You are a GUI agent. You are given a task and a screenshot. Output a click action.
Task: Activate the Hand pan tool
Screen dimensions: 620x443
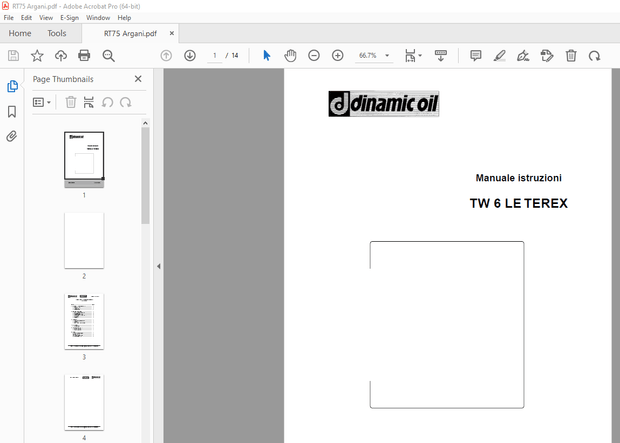[x=290, y=55]
